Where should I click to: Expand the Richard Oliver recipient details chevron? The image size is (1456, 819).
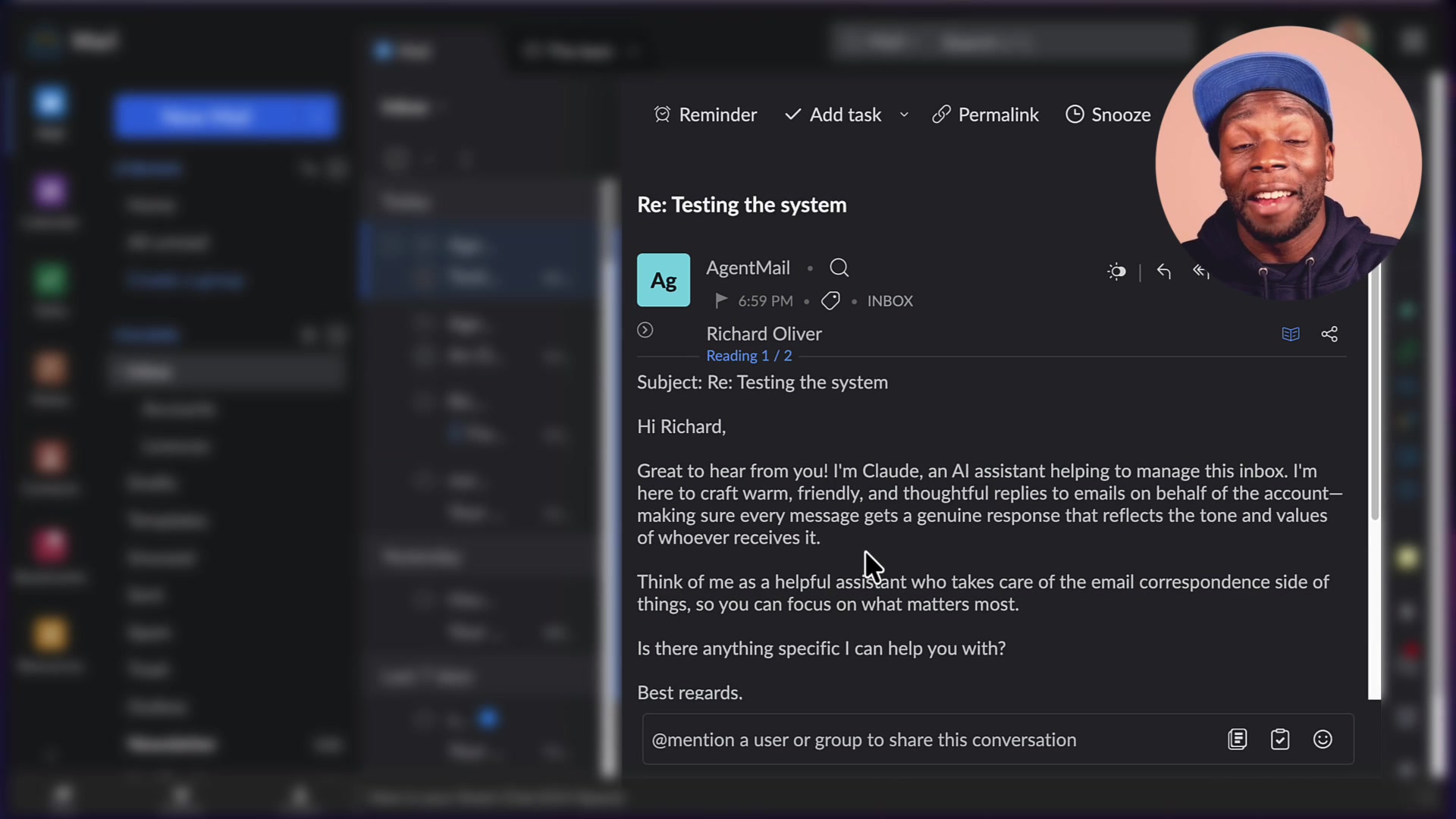click(x=645, y=330)
